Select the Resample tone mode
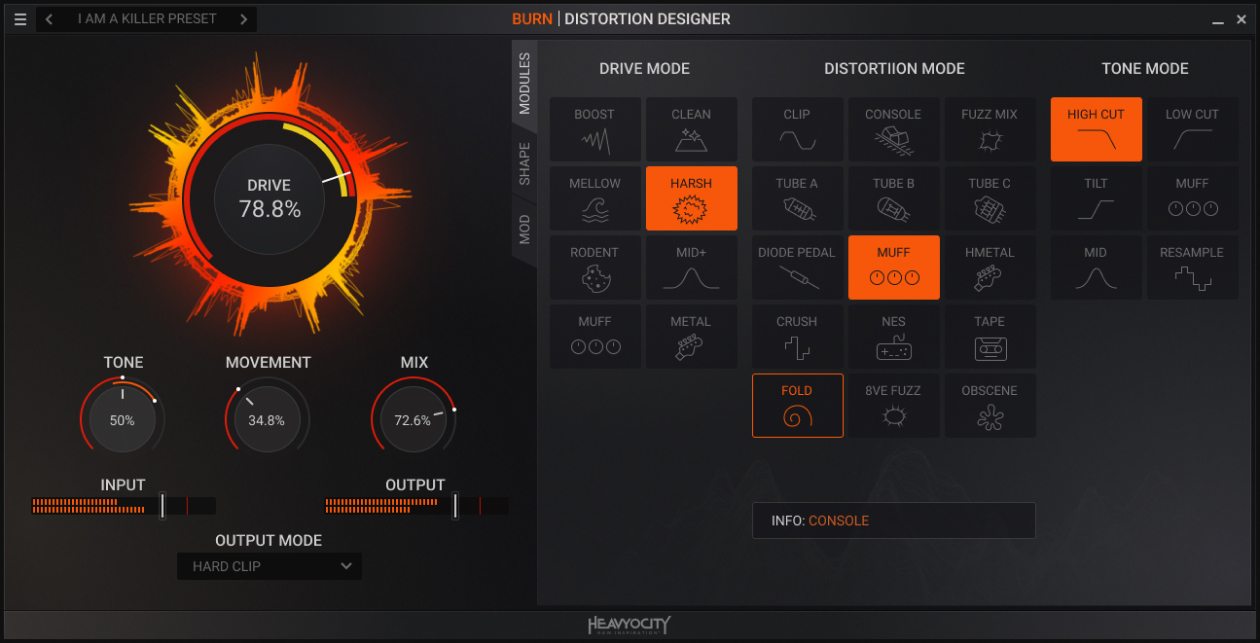 click(x=1192, y=267)
